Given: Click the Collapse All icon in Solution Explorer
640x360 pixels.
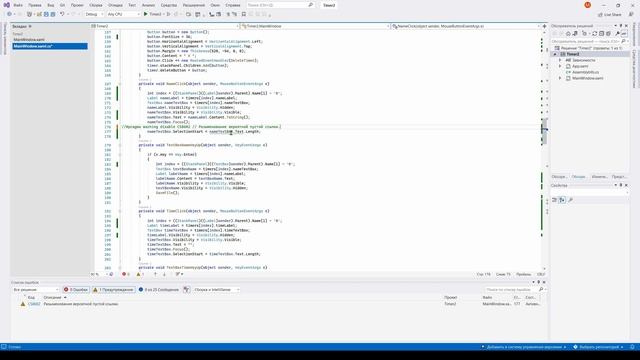Looking at the screenshot, I should [x=601, y=33].
